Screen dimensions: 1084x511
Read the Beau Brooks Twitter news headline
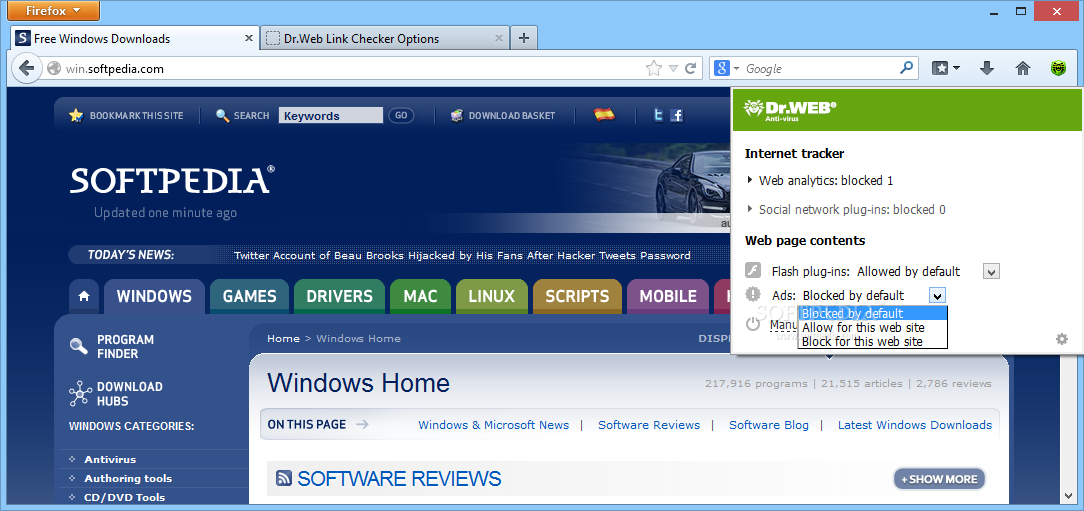coord(462,255)
